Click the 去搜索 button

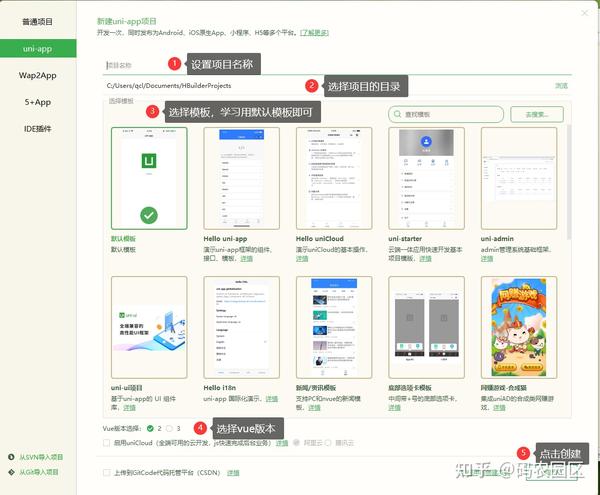point(537,114)
